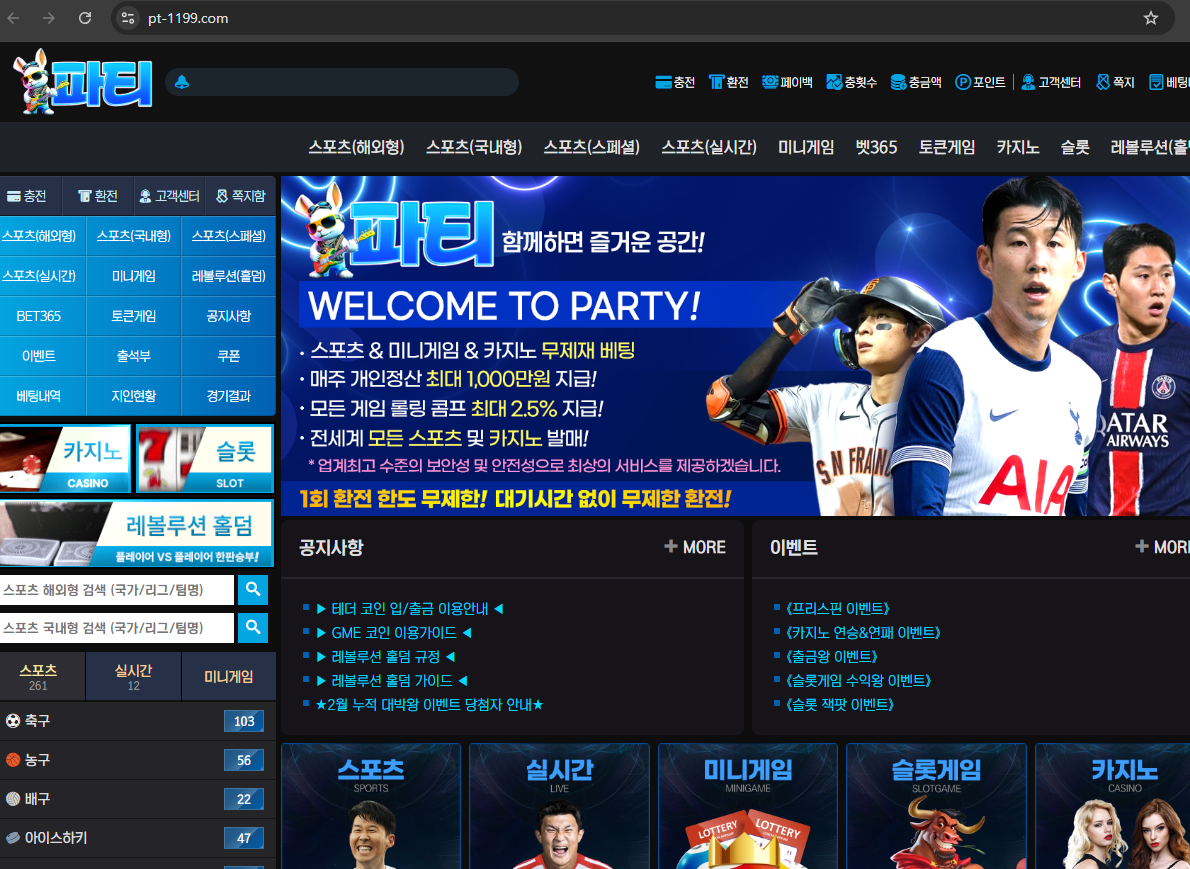Switch to 실시간 12 tab
The height and width of the screenshot is (869, 1190).
(x=134, y=676)
